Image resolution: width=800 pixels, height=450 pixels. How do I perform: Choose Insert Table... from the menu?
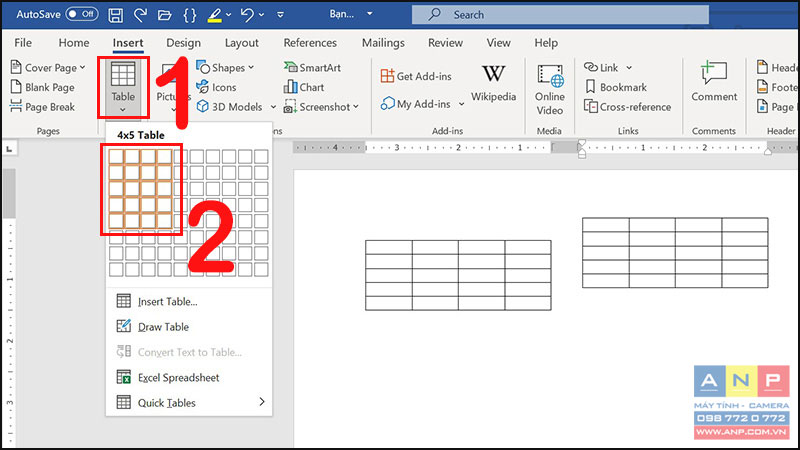[189, 302]
